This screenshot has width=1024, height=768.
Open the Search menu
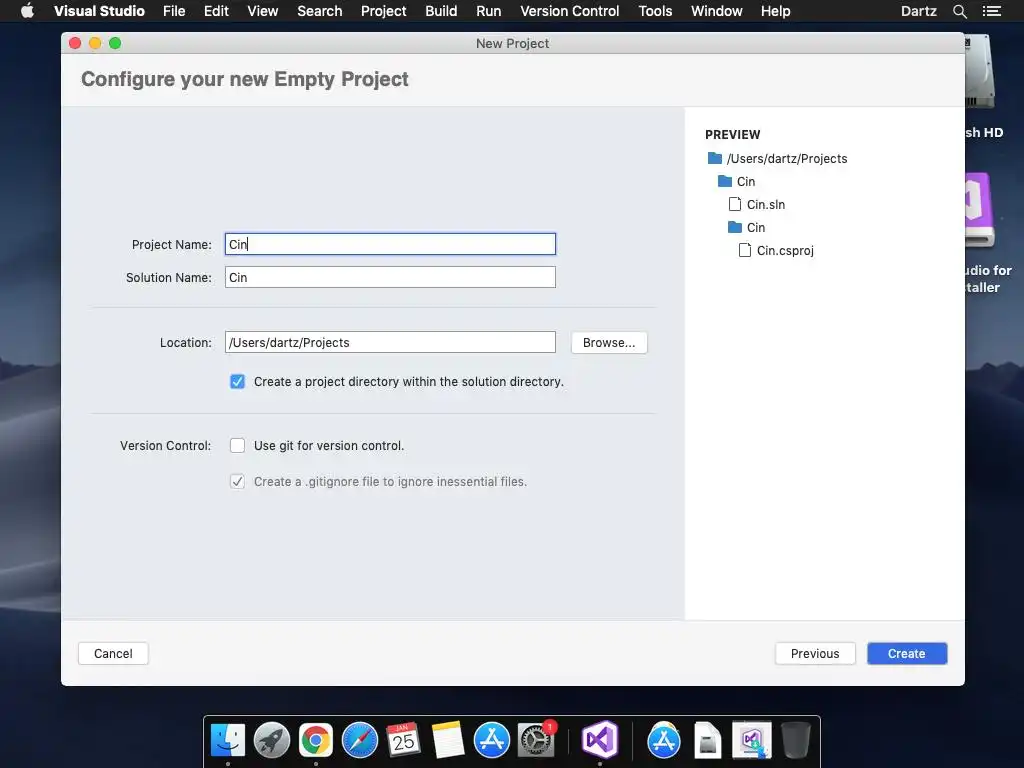319,11
